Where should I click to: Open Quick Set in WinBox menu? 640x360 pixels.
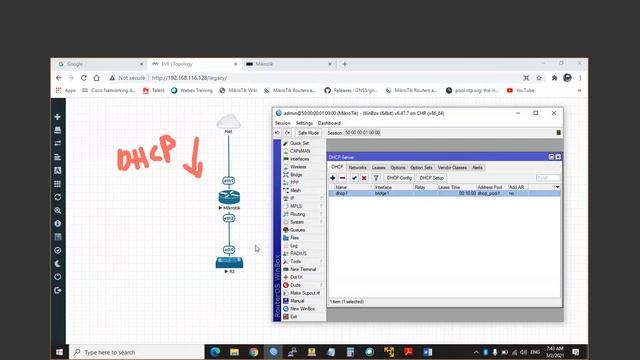tap(299, 143)
